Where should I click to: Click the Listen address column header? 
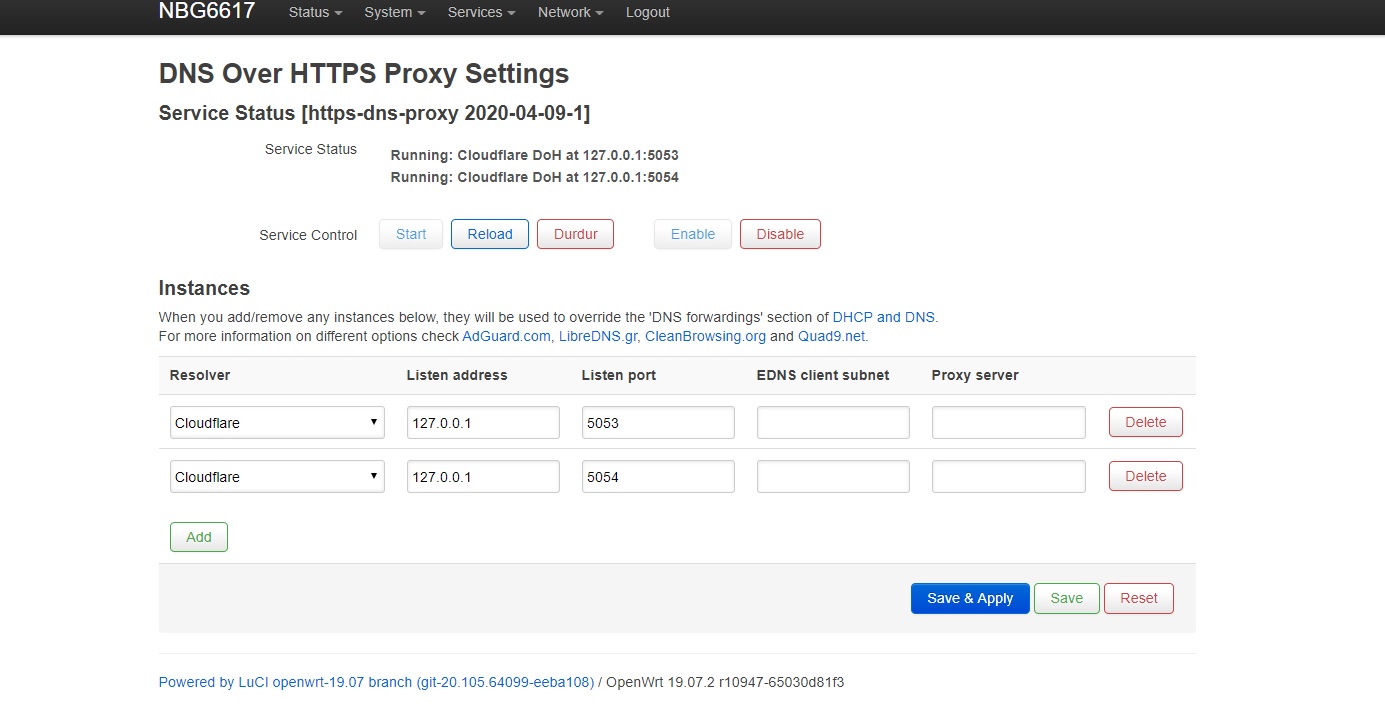click(457, 375)
